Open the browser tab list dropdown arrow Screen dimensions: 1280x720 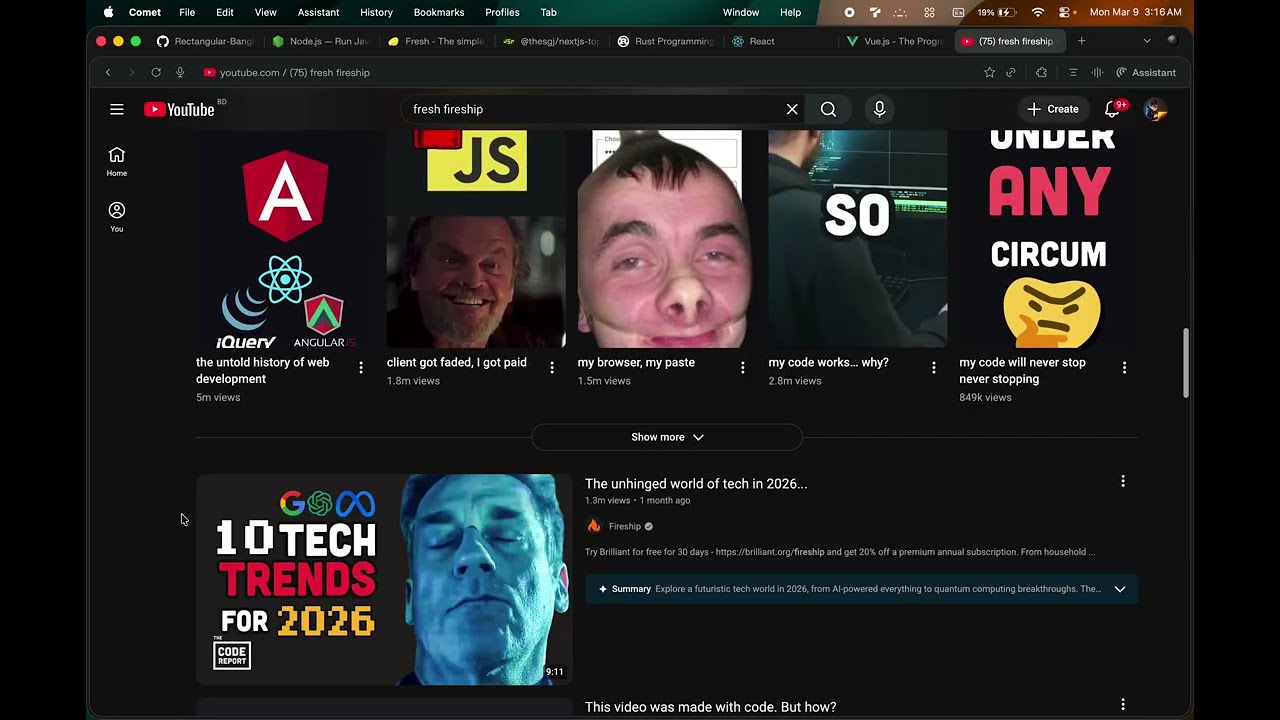1147,41
